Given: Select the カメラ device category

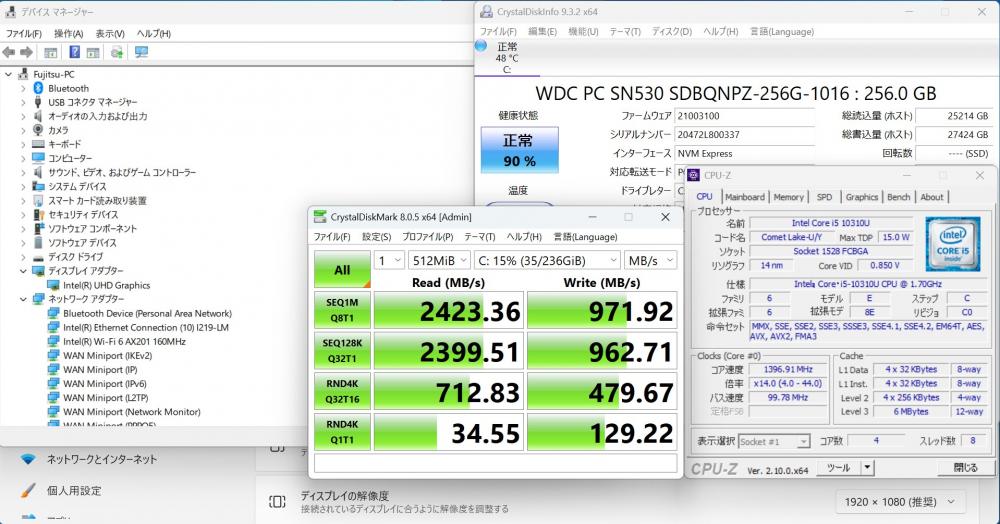Looking at the screenshot, I should point(58,130).
